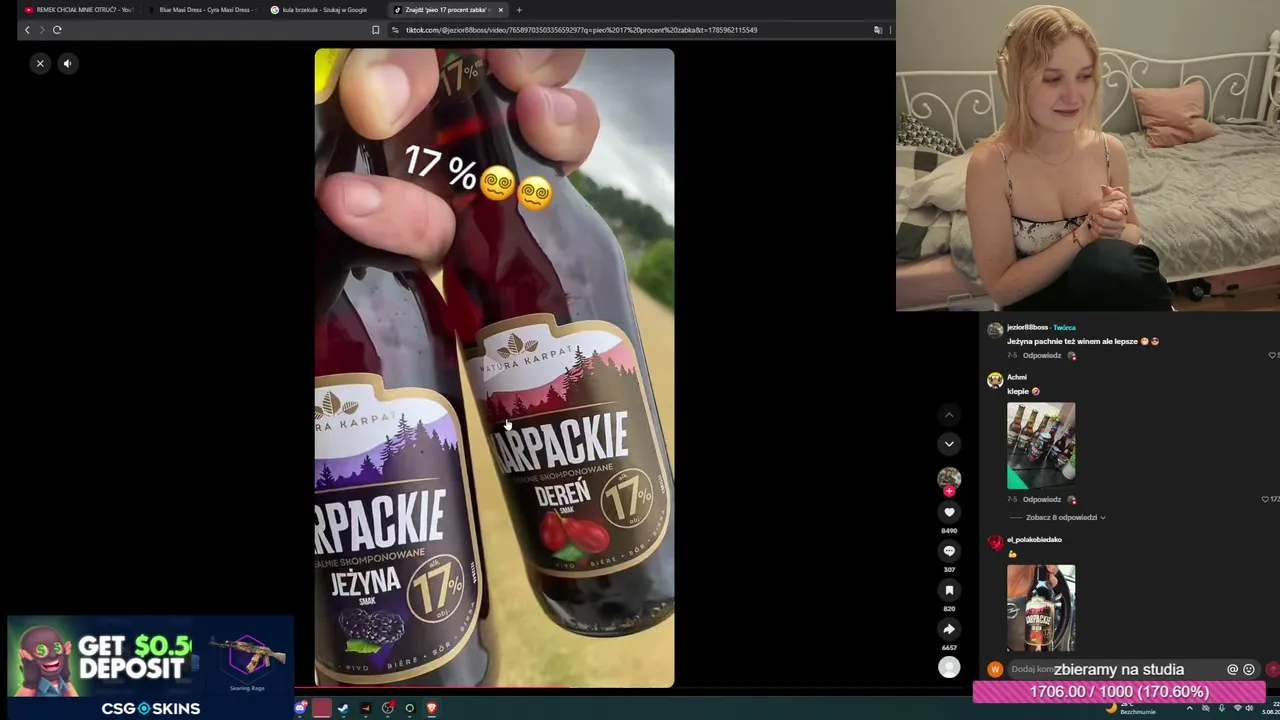1280x720 pixels.
Task: Switch to the Blue Maxi Dress tab
Action: 203,10
